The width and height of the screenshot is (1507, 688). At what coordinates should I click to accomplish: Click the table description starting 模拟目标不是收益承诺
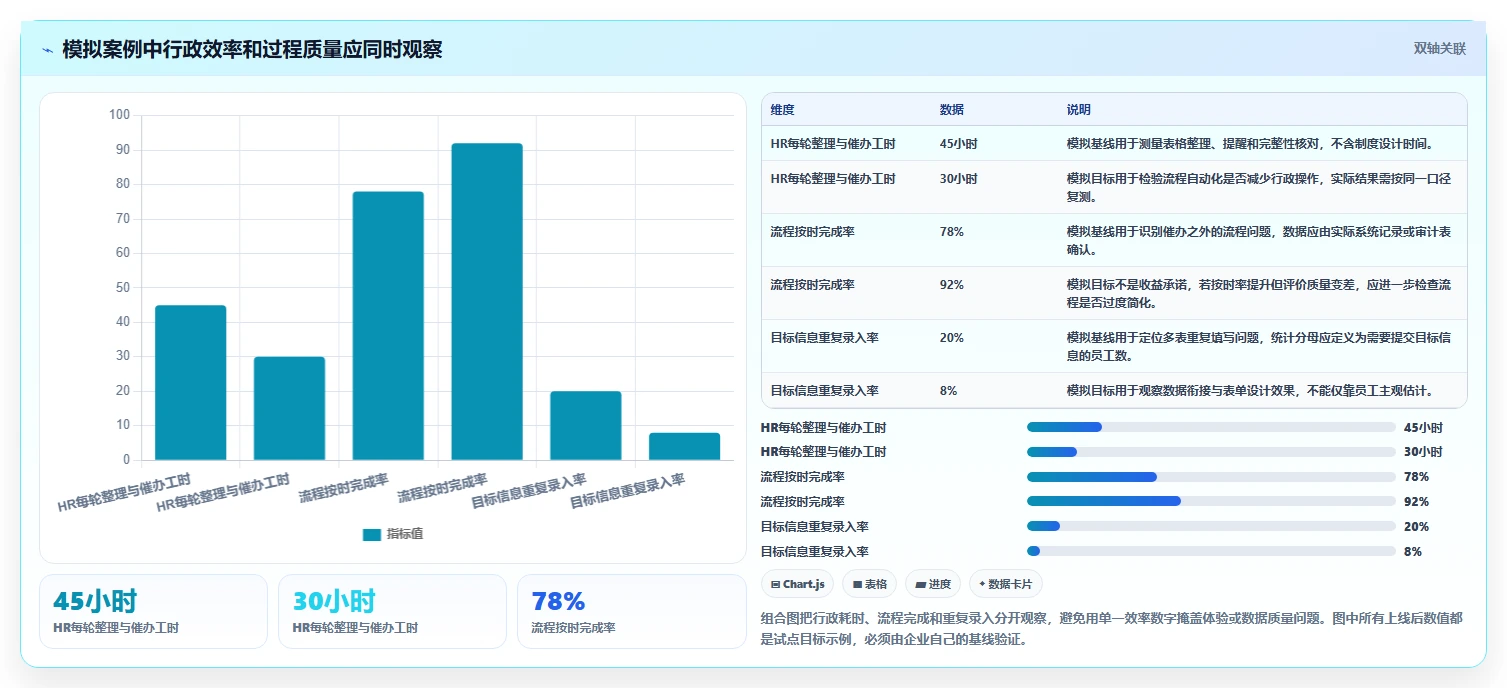click(1258, 294)
